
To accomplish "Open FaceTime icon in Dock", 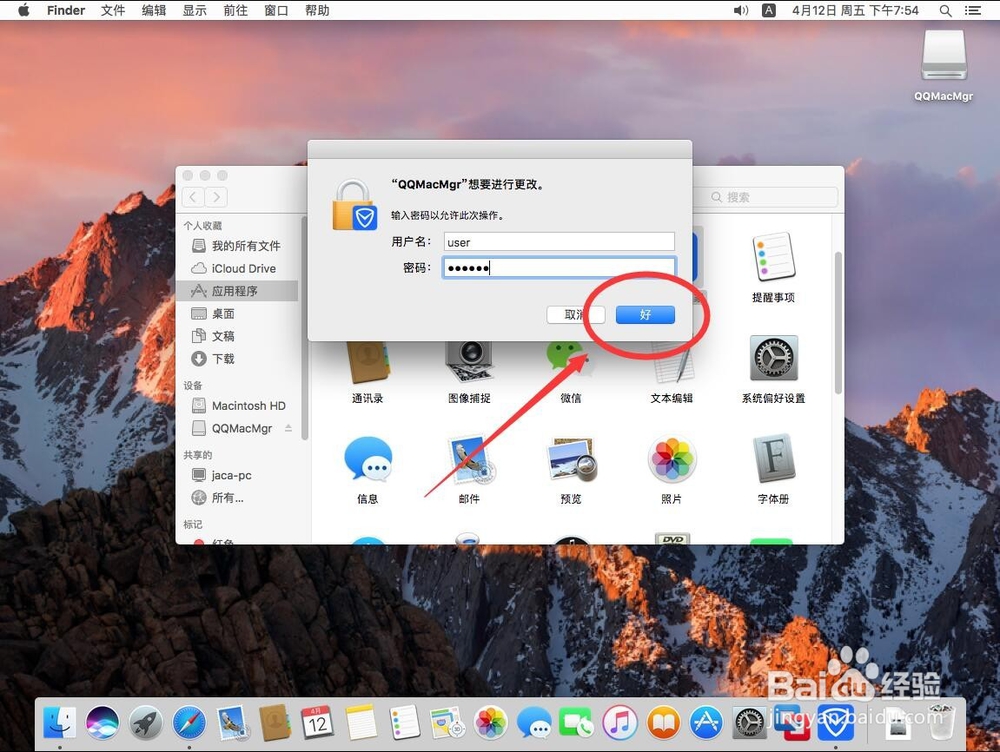I will (x=577, y=723).
